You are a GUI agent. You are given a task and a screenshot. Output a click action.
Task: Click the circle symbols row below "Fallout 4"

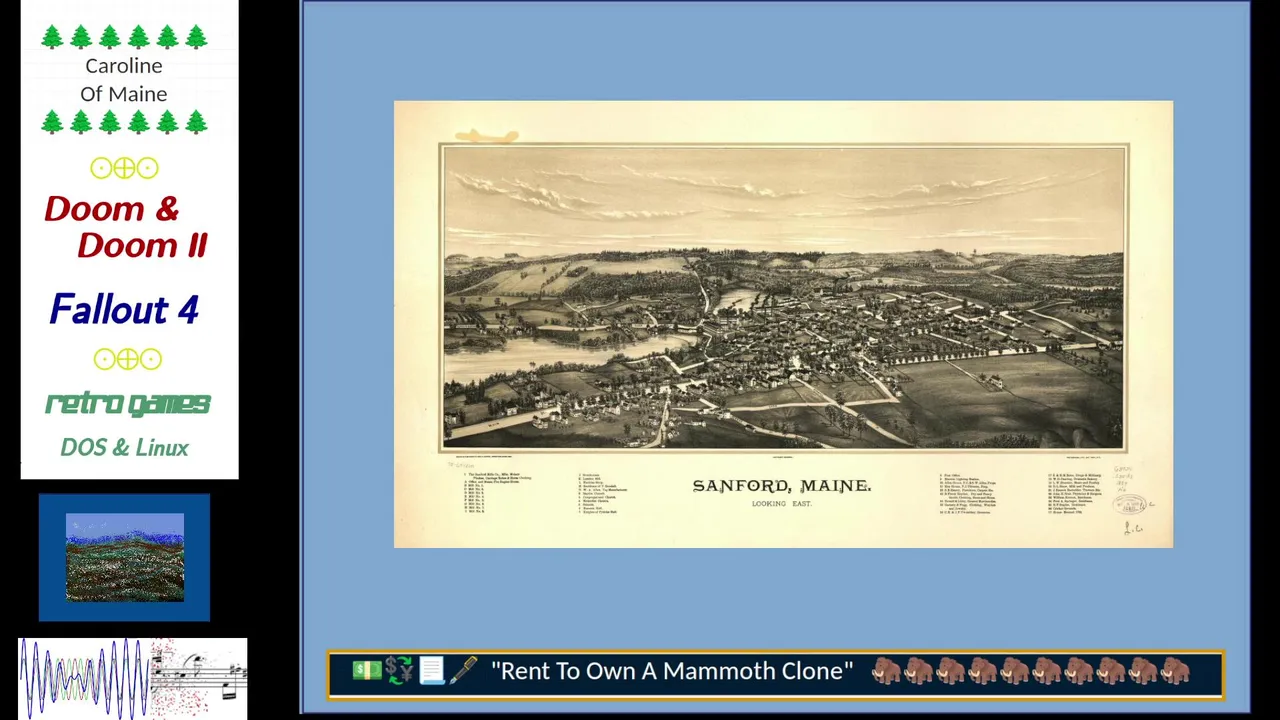click(127, 359)
